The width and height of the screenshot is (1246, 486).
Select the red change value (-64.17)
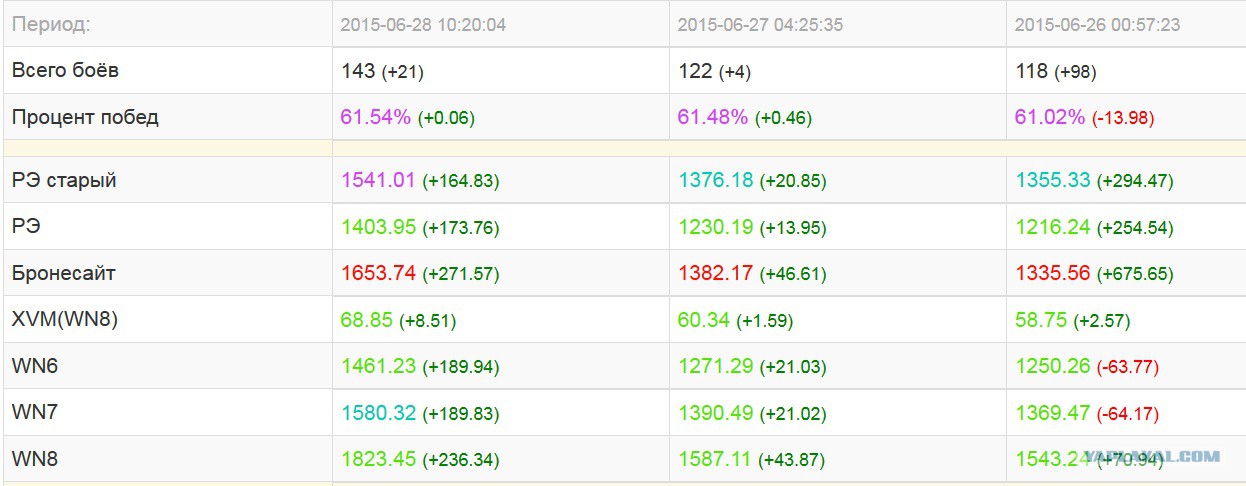[x=1128, y=413]
